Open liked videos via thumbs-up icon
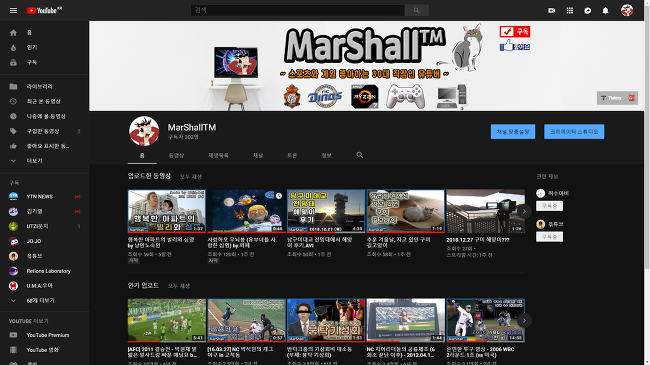This screenshot has height=365, width=650. 13,146
